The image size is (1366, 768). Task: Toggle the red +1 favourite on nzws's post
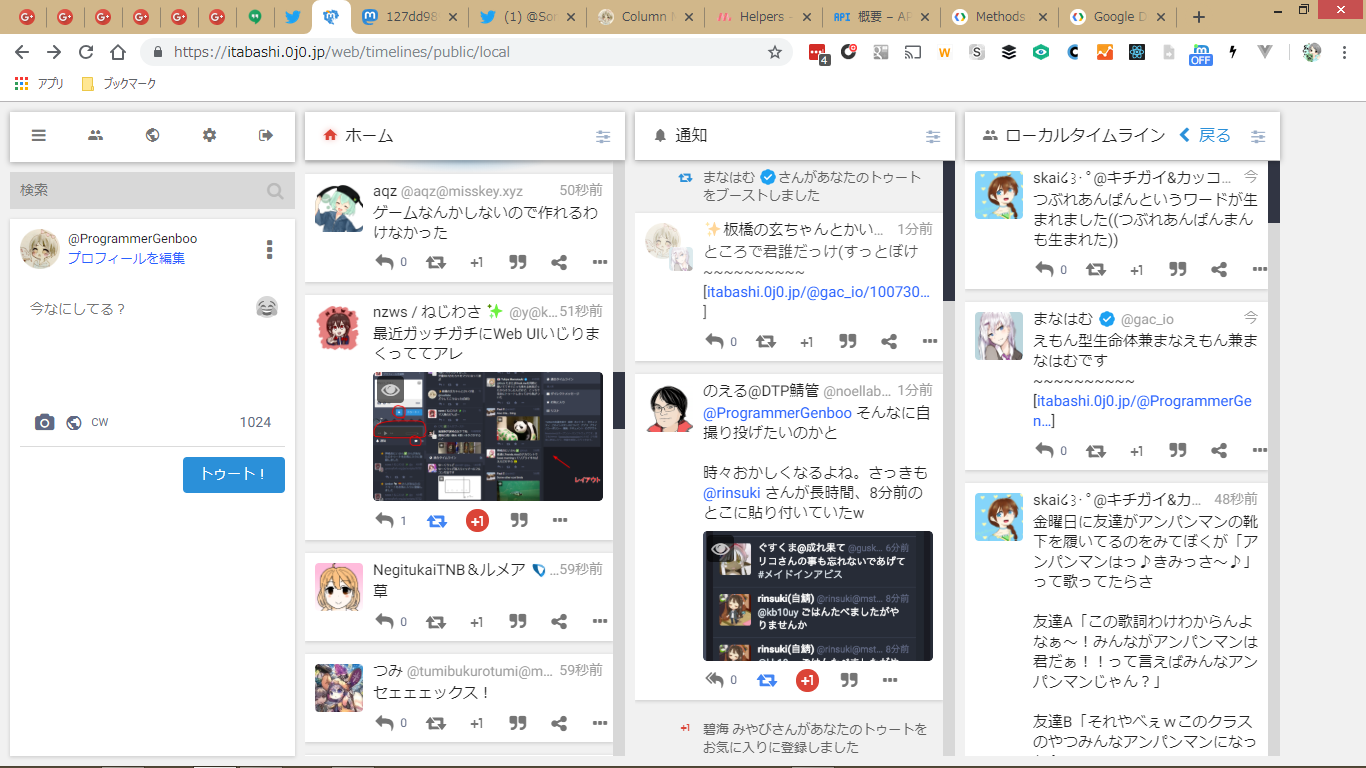tap(477, 521)
